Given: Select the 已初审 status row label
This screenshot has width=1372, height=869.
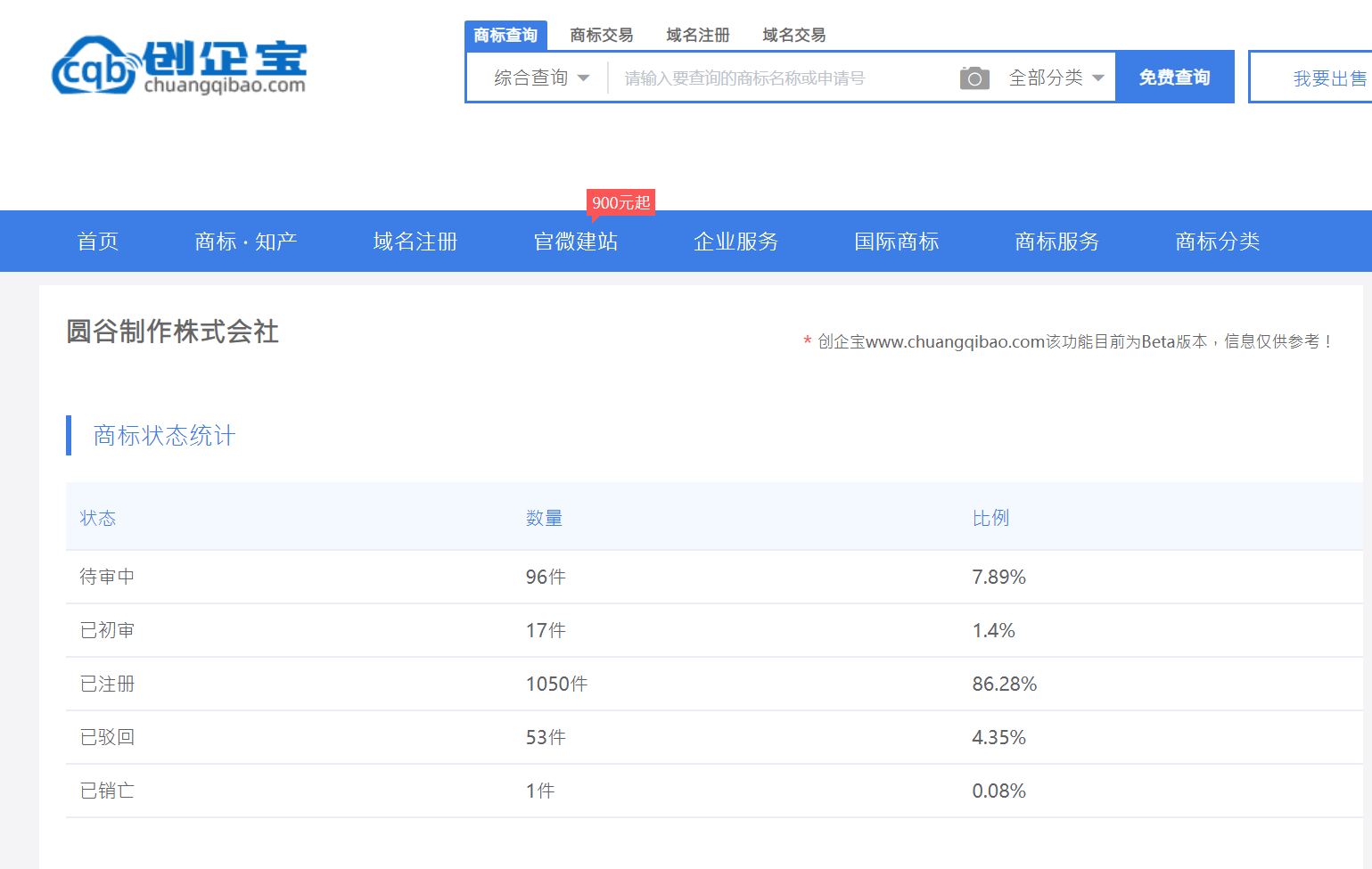Looking at the screenshot, I should coord(107,630).
